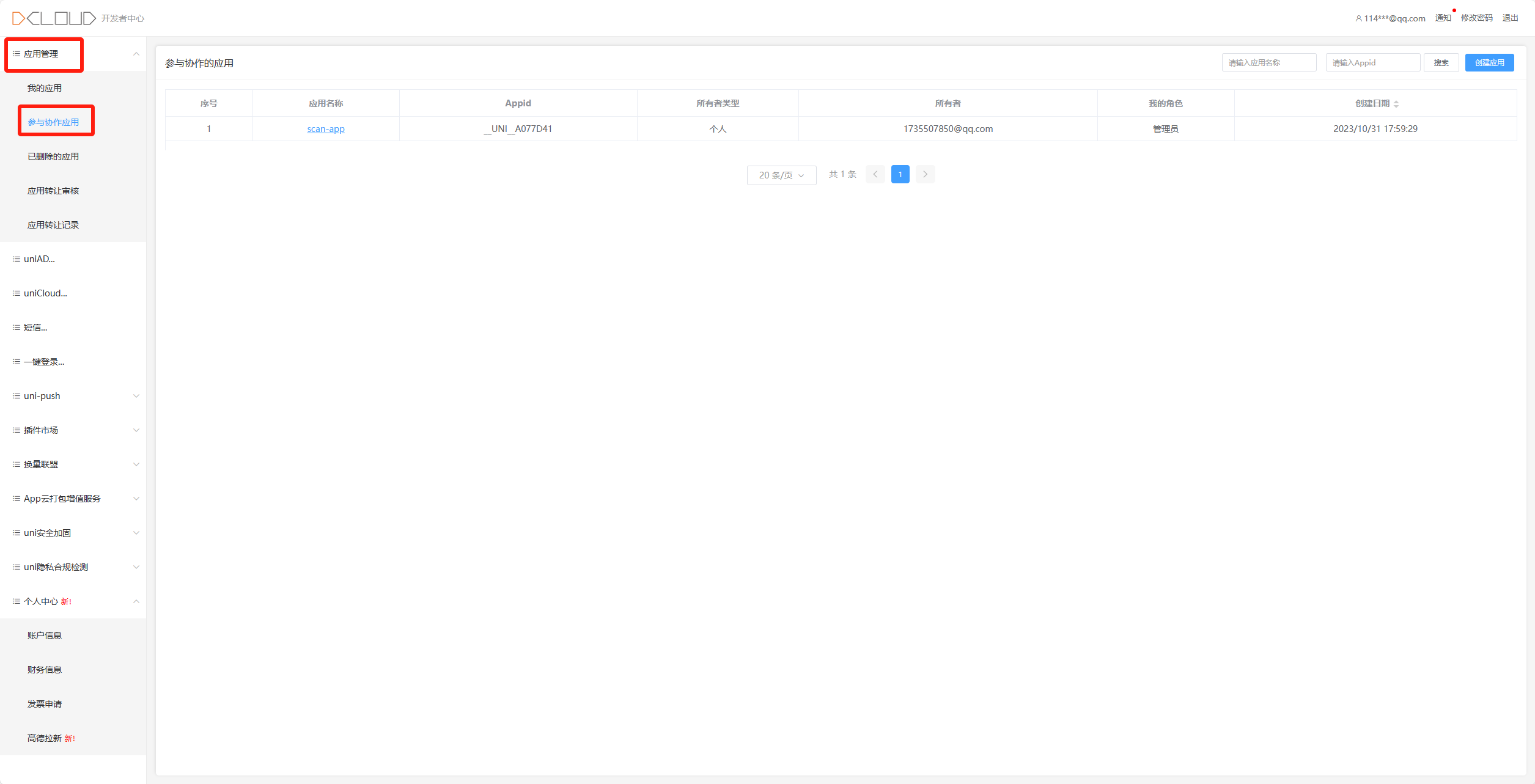1535x784 pixels.
Task: Click the 创建应用 button
Action: (1489, 63)
